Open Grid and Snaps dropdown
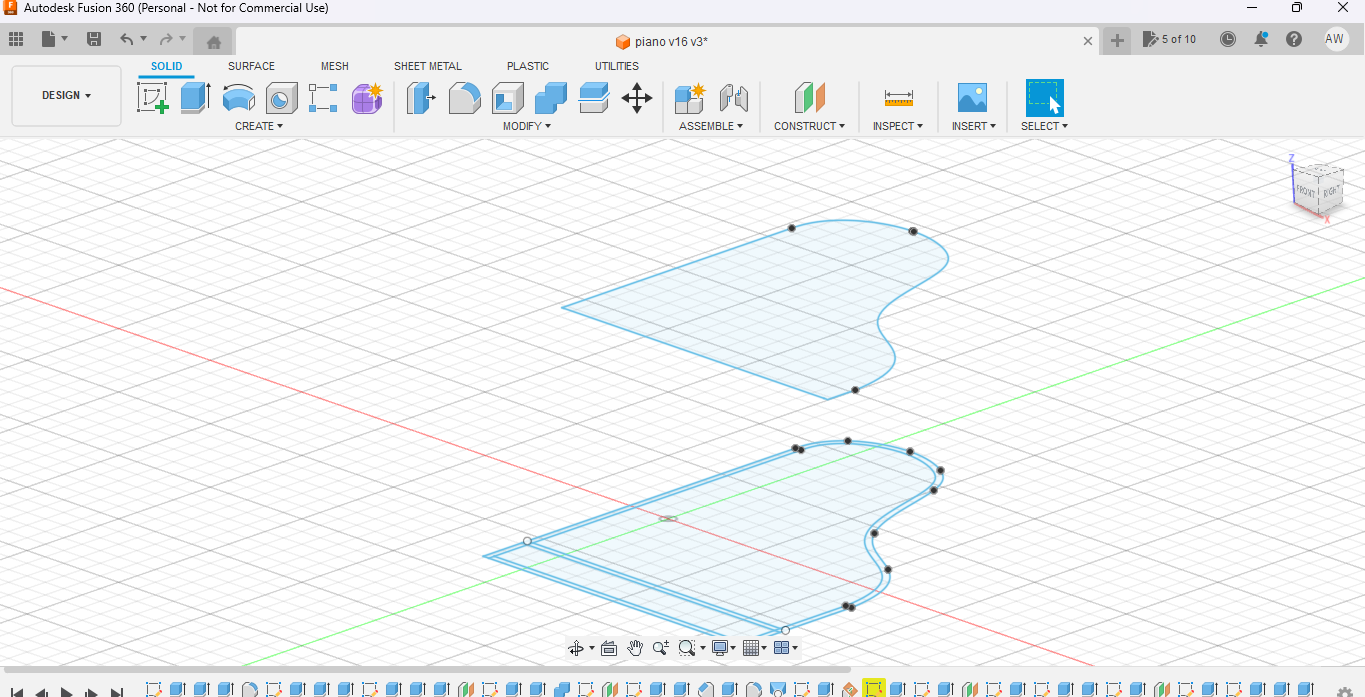 point(755,648)
